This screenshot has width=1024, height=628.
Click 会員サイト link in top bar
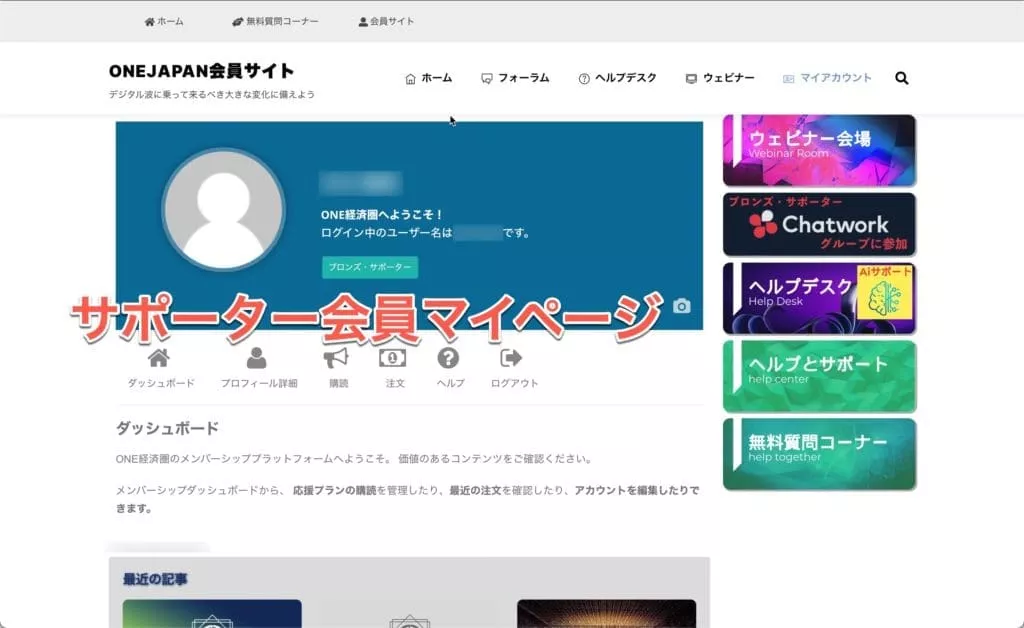(x=386, y=21)
